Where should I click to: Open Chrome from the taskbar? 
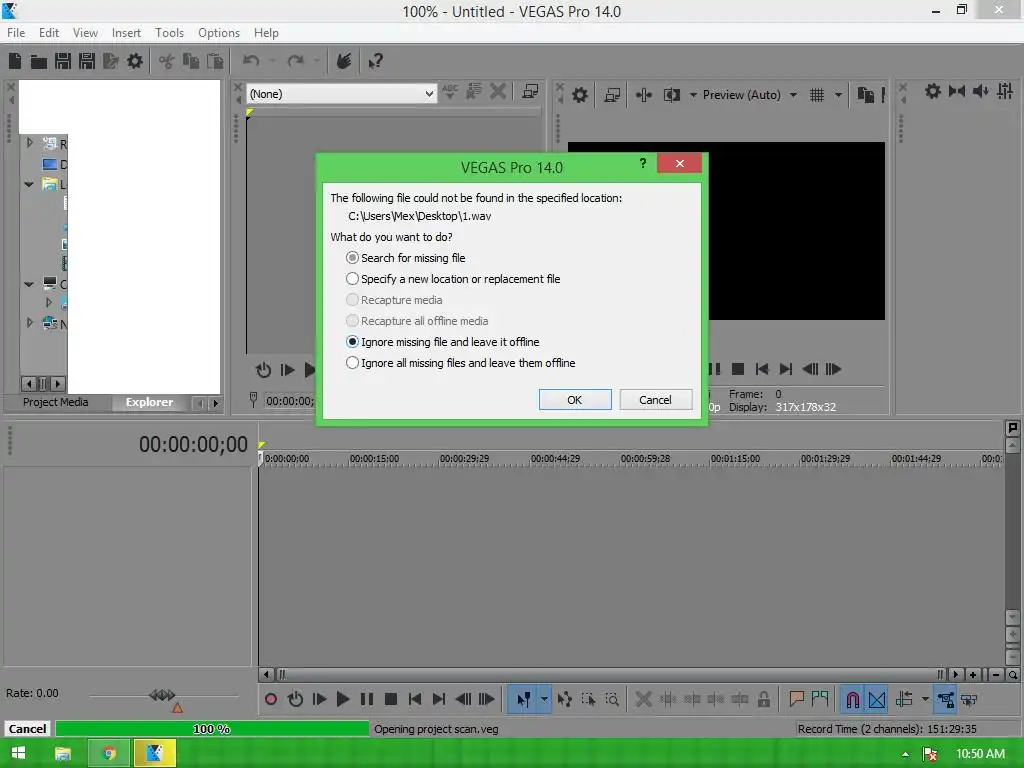109,754
